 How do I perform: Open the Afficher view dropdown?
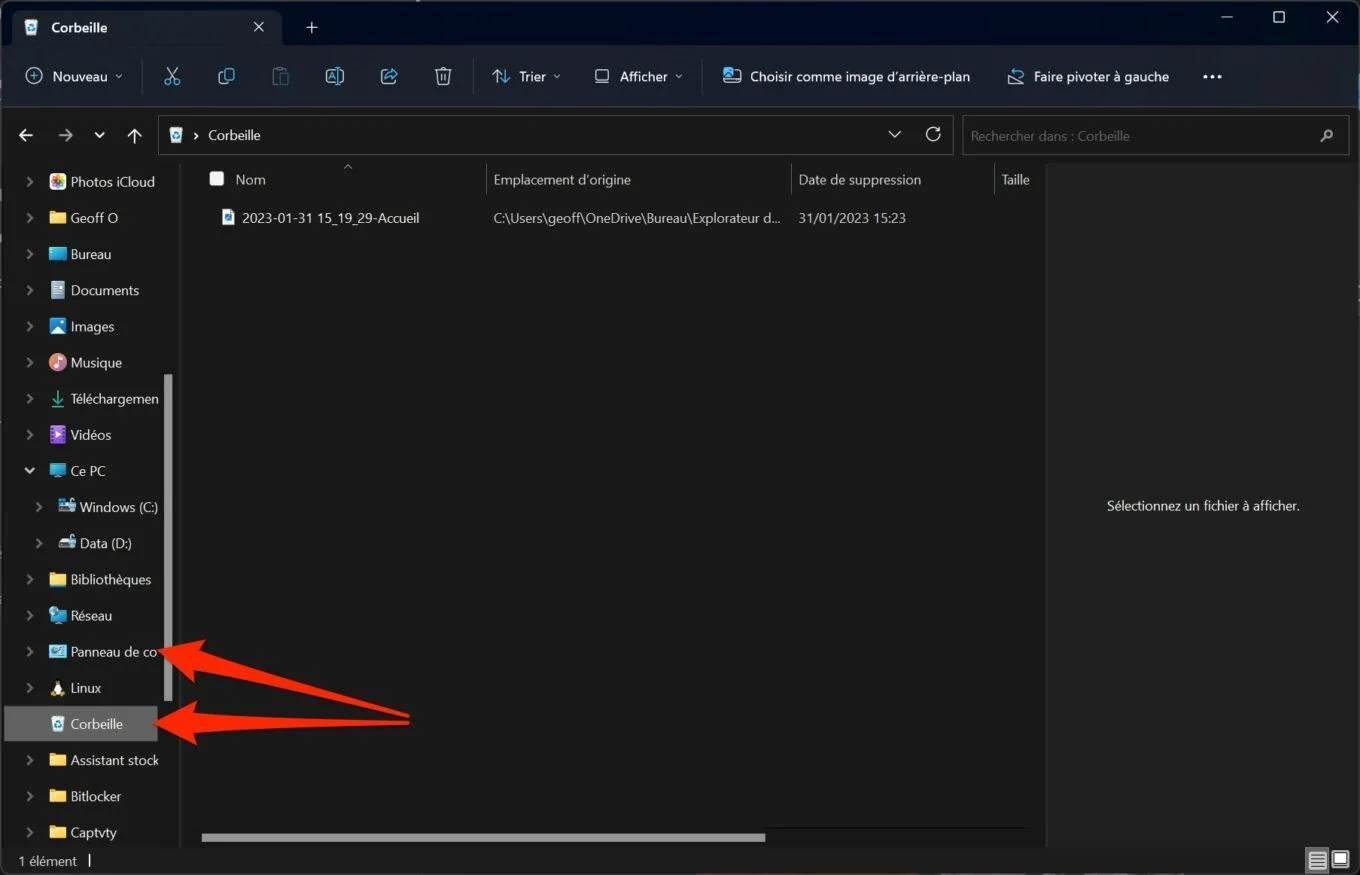pos(638,76)
